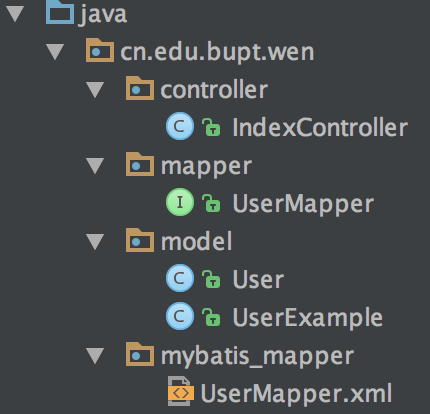Select IndexController in the project tree

point(320,127)
